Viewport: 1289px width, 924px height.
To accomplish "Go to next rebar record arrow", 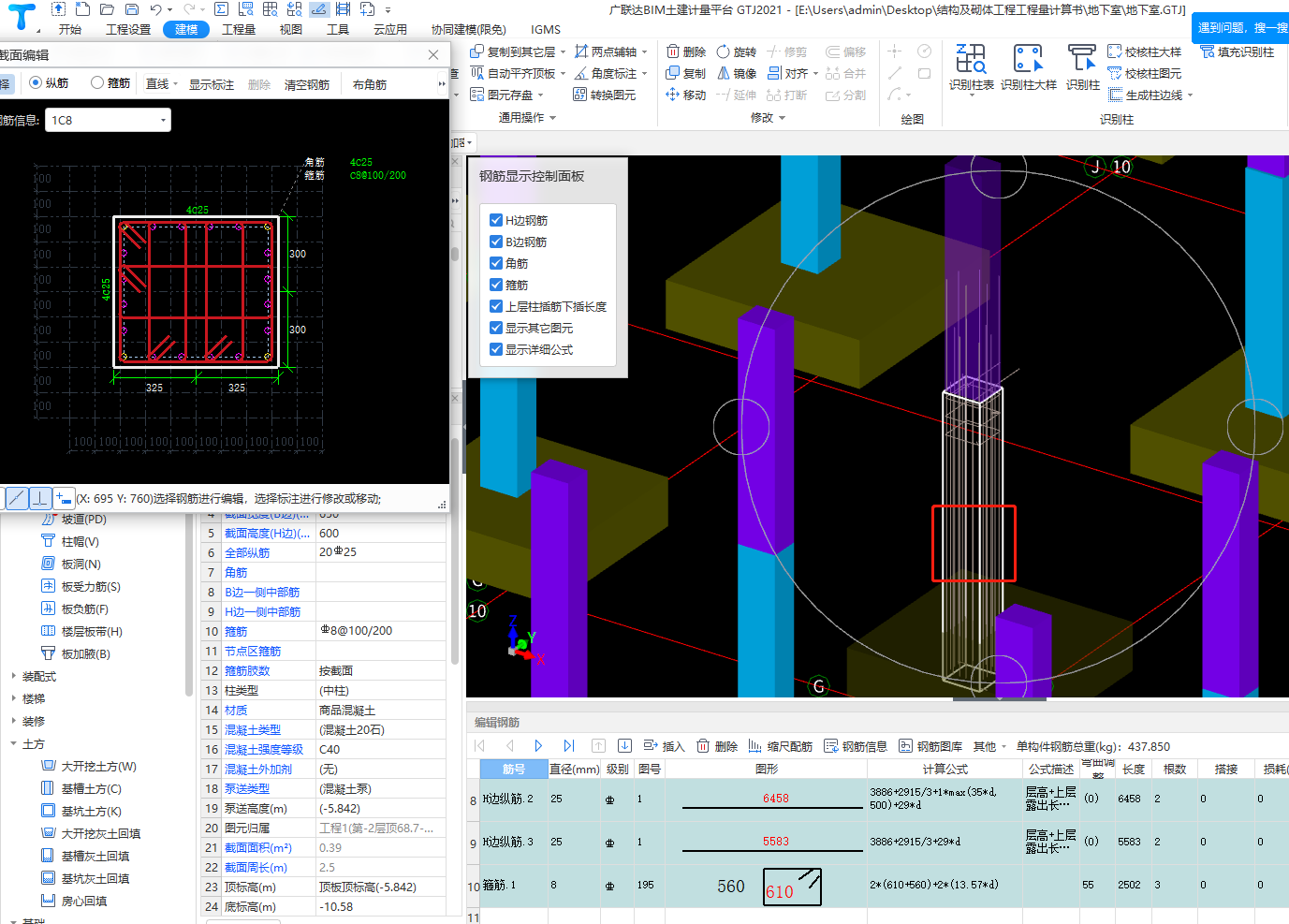I will pos(538,746).
